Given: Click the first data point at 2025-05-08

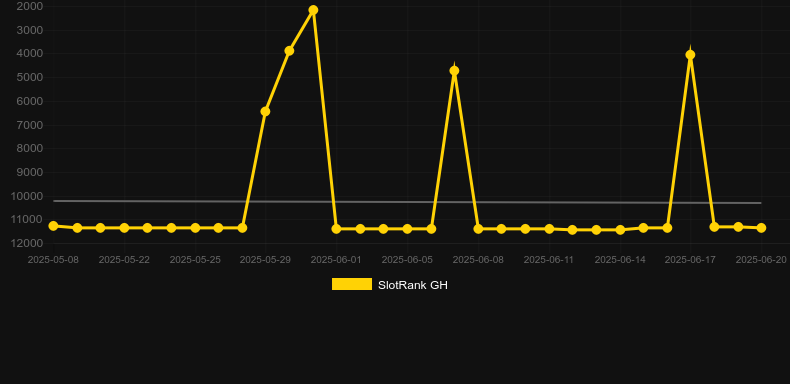Looking at the screenshot, I should click(x=53, y=226).
